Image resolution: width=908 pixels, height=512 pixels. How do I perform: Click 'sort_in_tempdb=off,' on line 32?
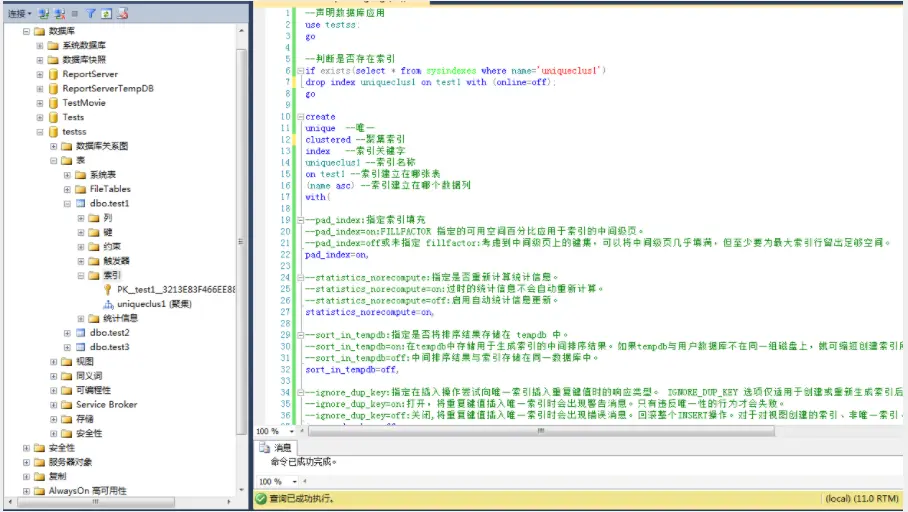tap(352, 370)
